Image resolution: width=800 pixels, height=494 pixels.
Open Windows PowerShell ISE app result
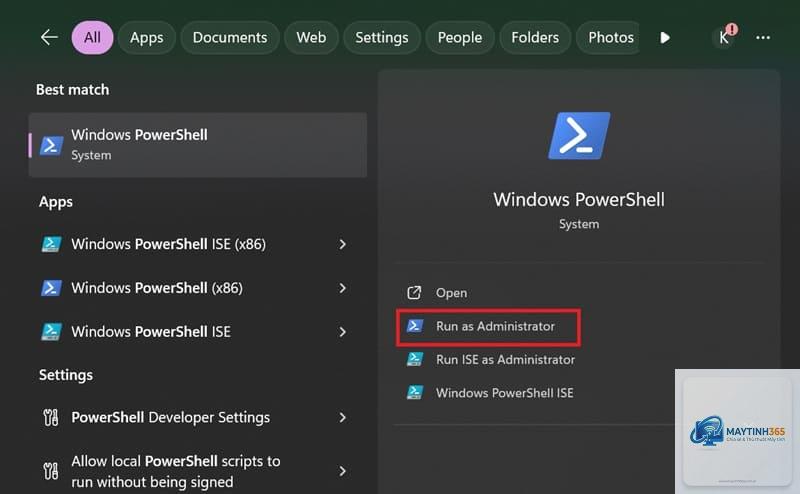click(197, 332)
